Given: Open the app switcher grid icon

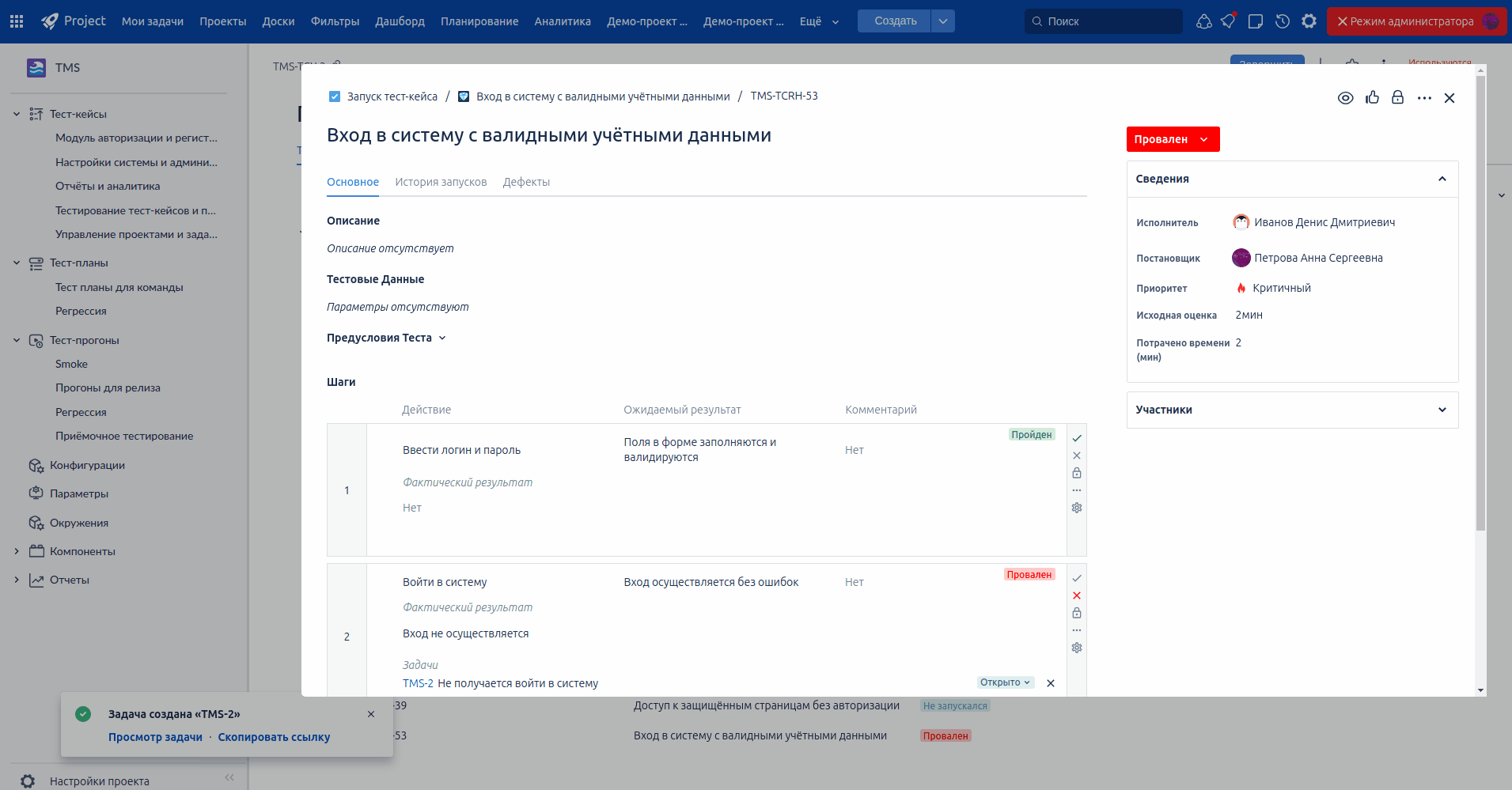Looking at the screenshot, I should coord(17,21).
